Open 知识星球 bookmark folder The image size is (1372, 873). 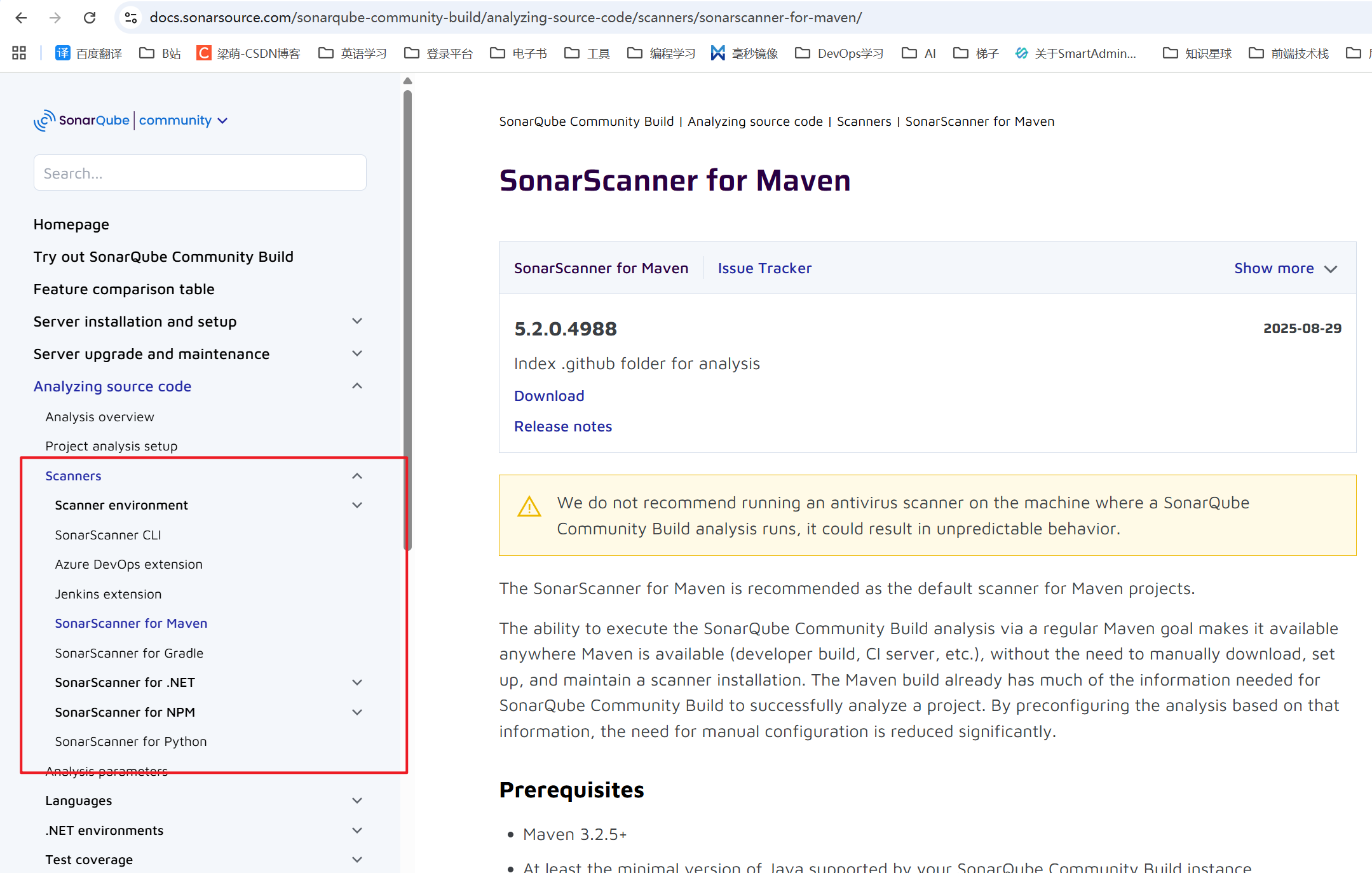click(x=1197, y=53)
